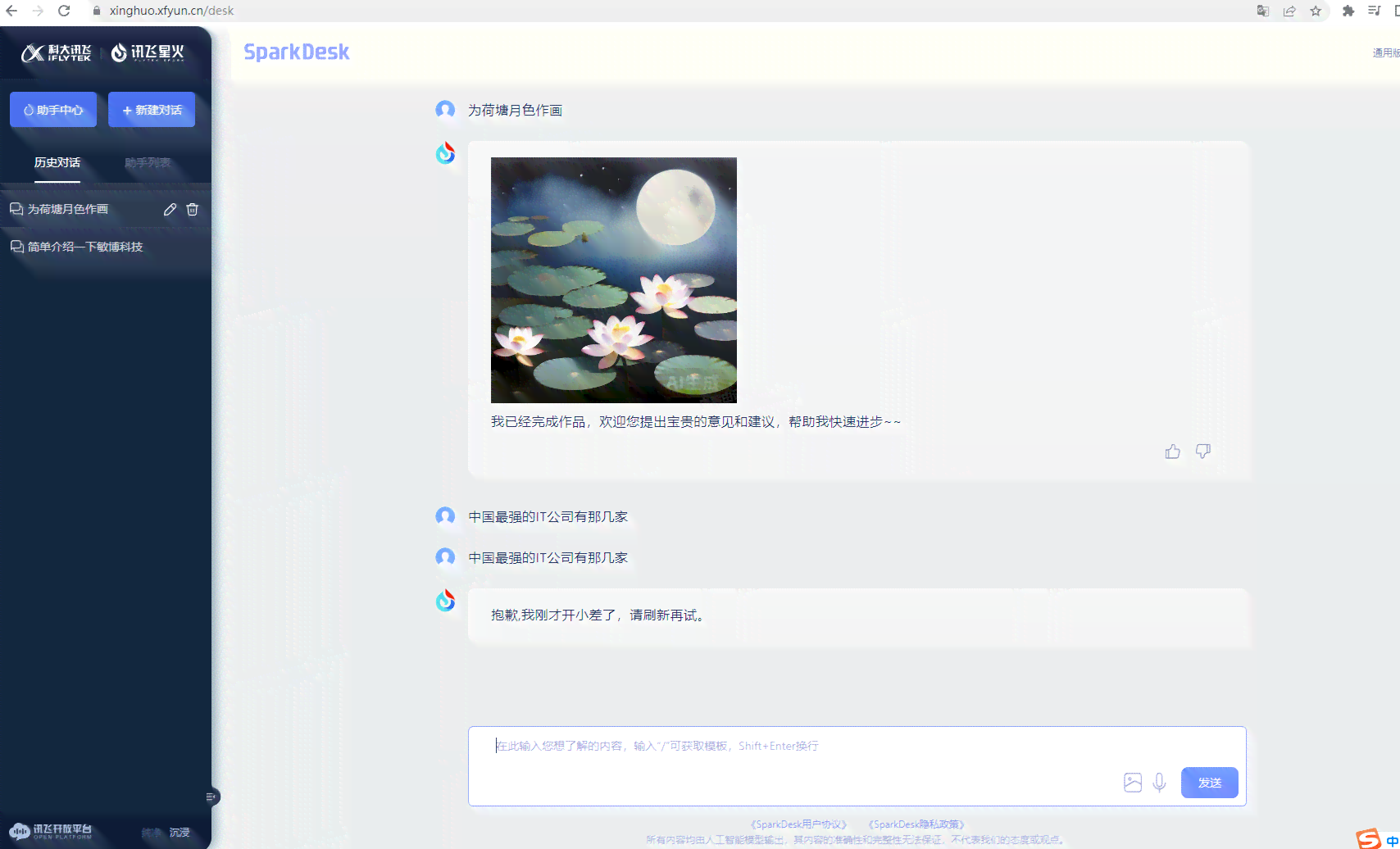
Task: Reload the SparkDesk page
Action: coord(64,11)
